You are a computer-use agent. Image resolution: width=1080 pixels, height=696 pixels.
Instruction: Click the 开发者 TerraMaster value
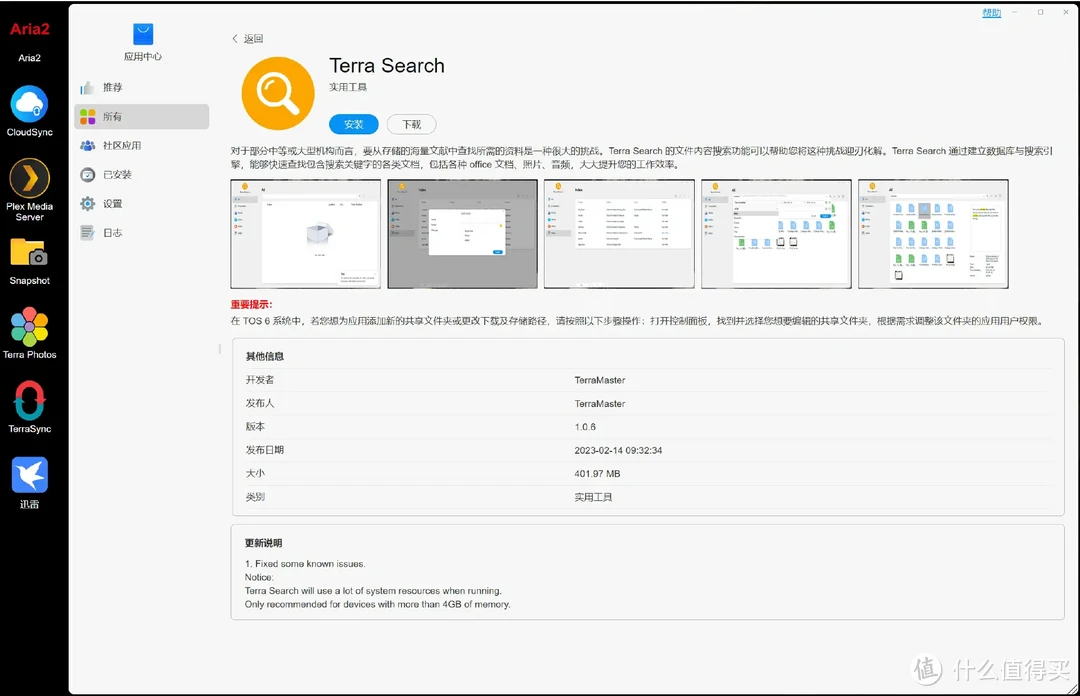pos(600,380)
